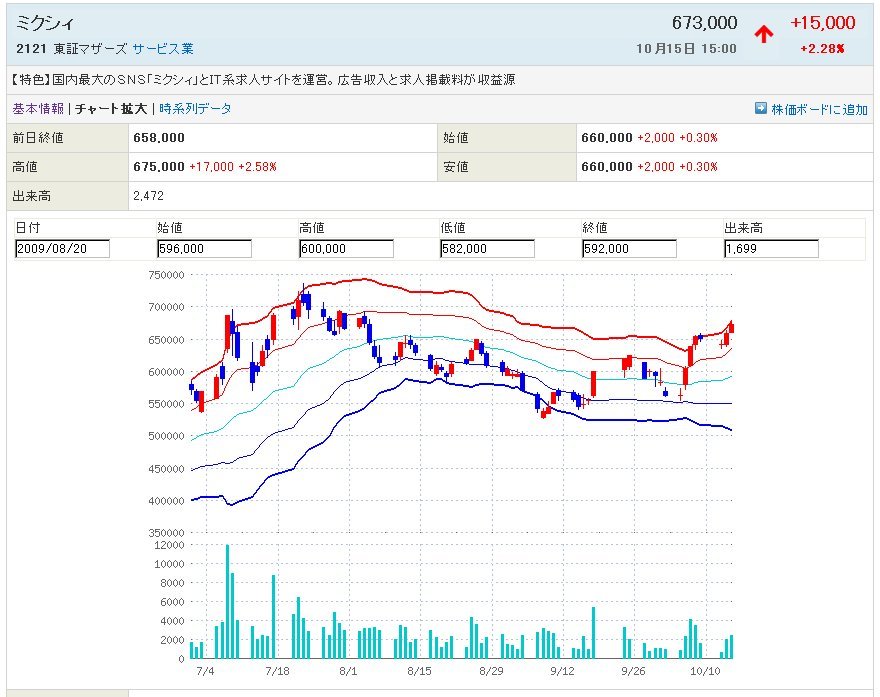Viewport: 880px width, 697px height.
Task: Focus the 始値 field showing 596,000
Action: pos(204,249)
